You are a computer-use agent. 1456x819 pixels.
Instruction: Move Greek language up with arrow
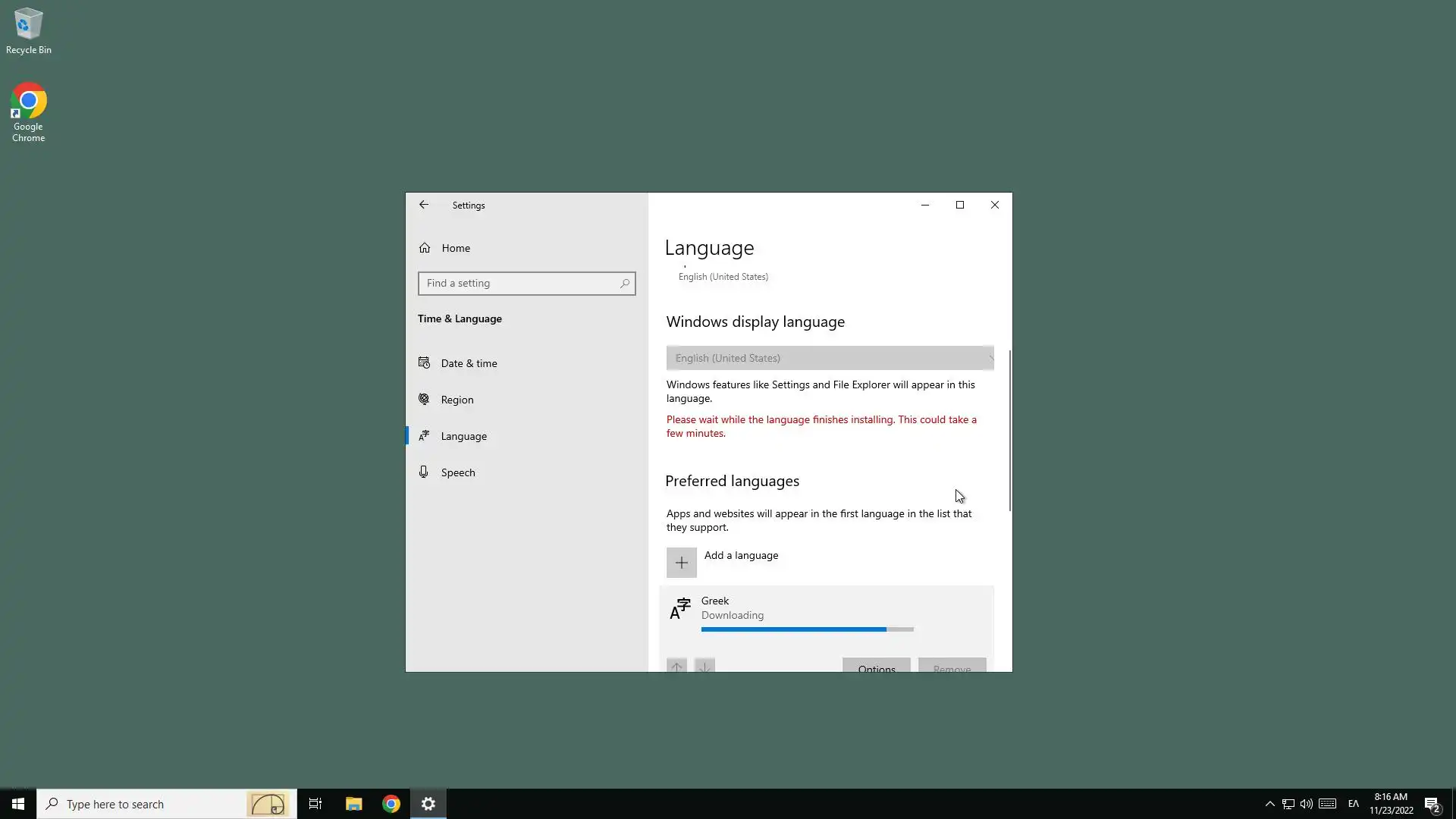pyautogui.click(x=676, y=667)
